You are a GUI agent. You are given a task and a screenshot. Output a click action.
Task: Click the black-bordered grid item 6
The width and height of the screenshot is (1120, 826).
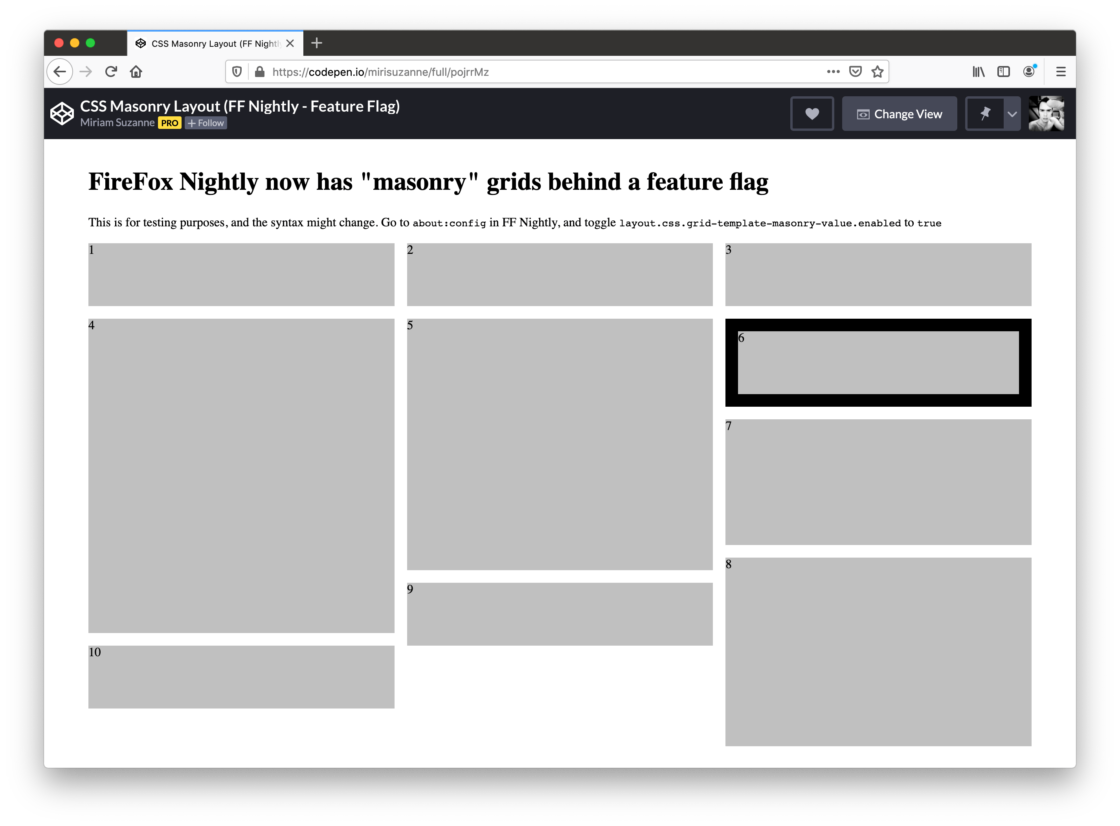(877, 362)
